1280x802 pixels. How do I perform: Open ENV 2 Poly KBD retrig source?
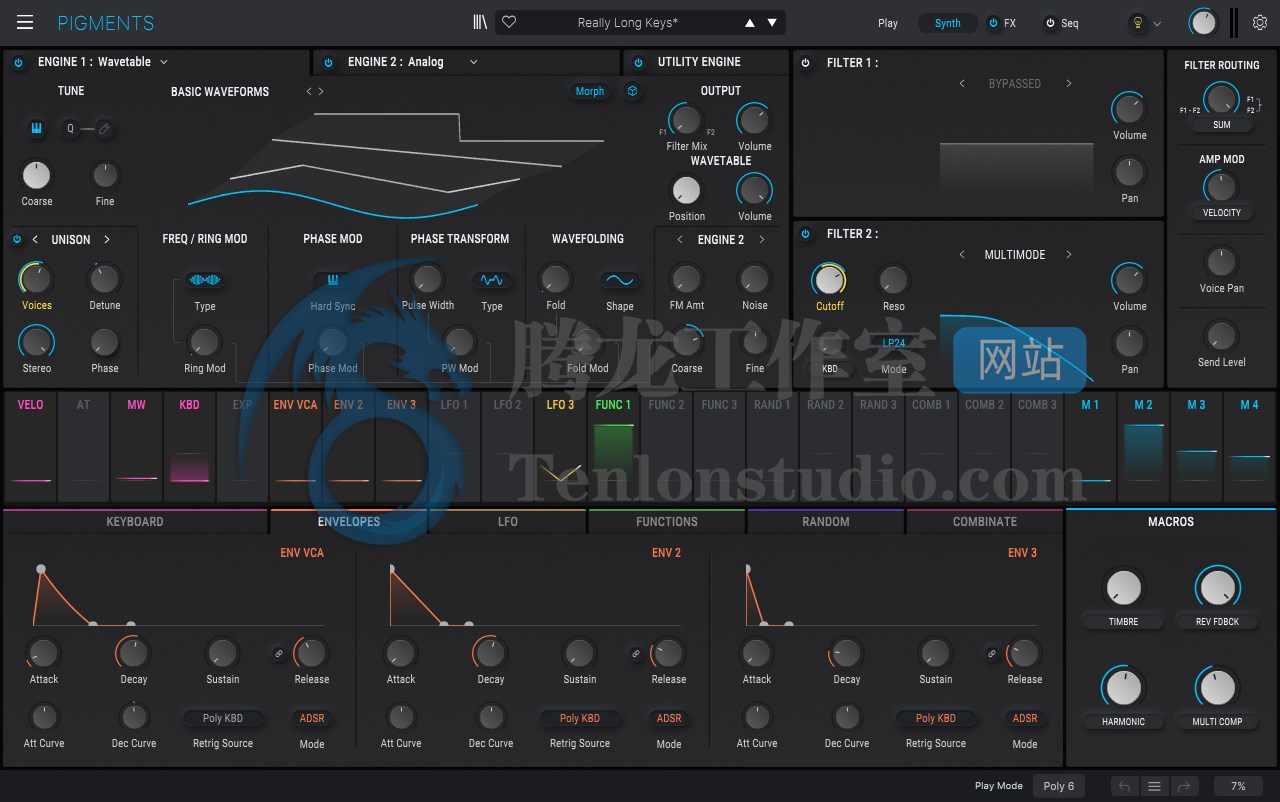580,718
